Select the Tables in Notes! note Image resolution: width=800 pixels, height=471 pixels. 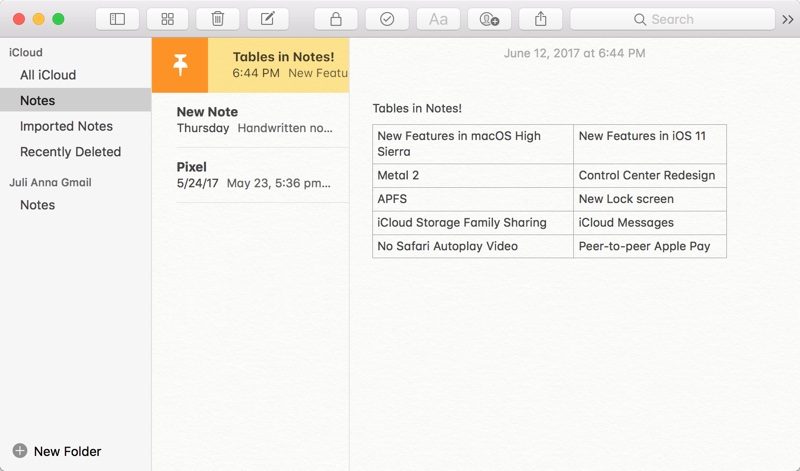[279, 65]
